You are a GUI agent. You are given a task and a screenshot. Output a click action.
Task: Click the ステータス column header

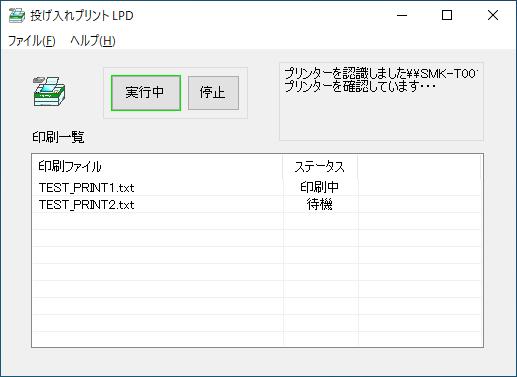(x=320, y=167)
